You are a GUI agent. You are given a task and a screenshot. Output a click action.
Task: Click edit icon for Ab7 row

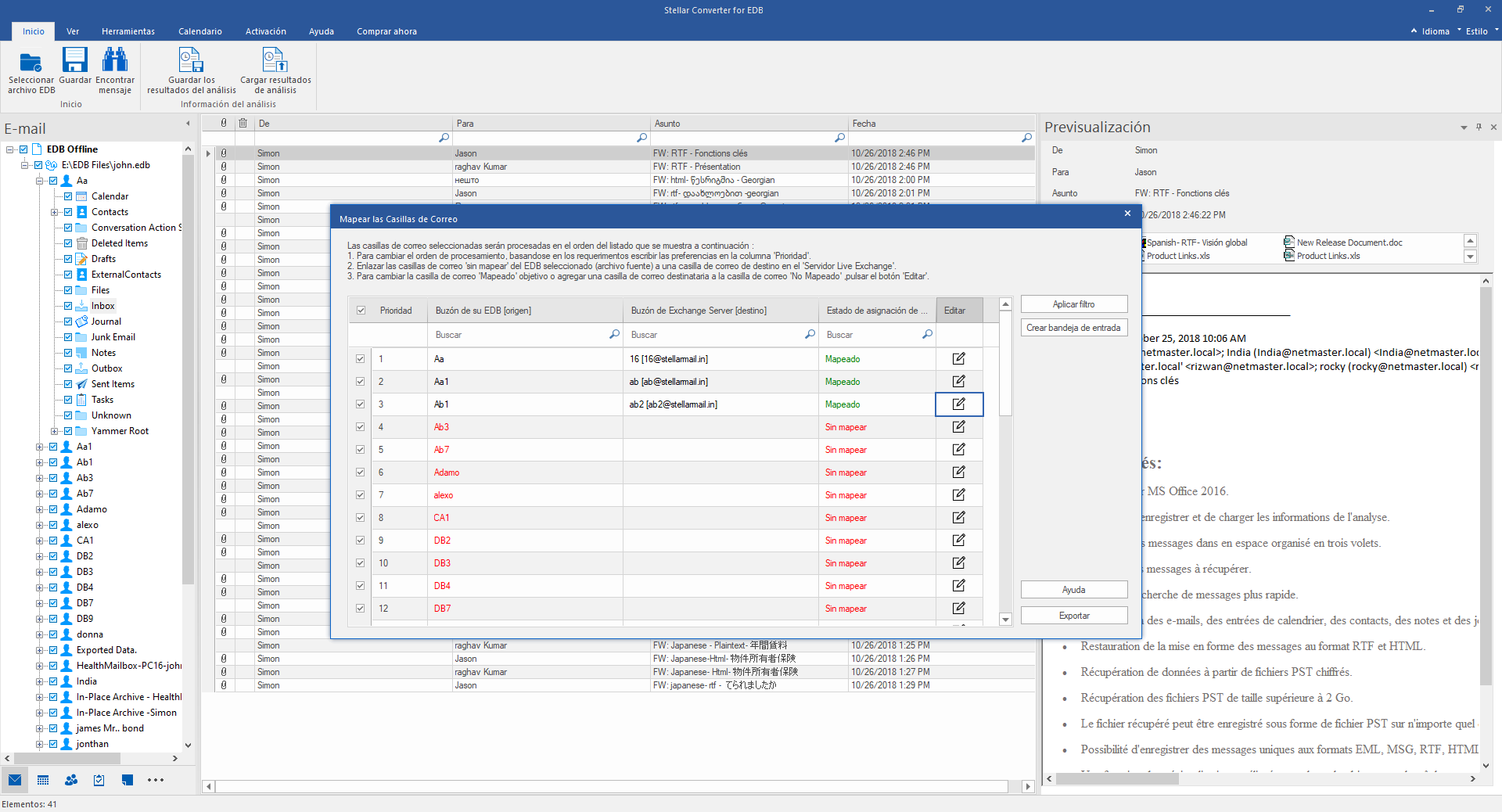(958, 450)
